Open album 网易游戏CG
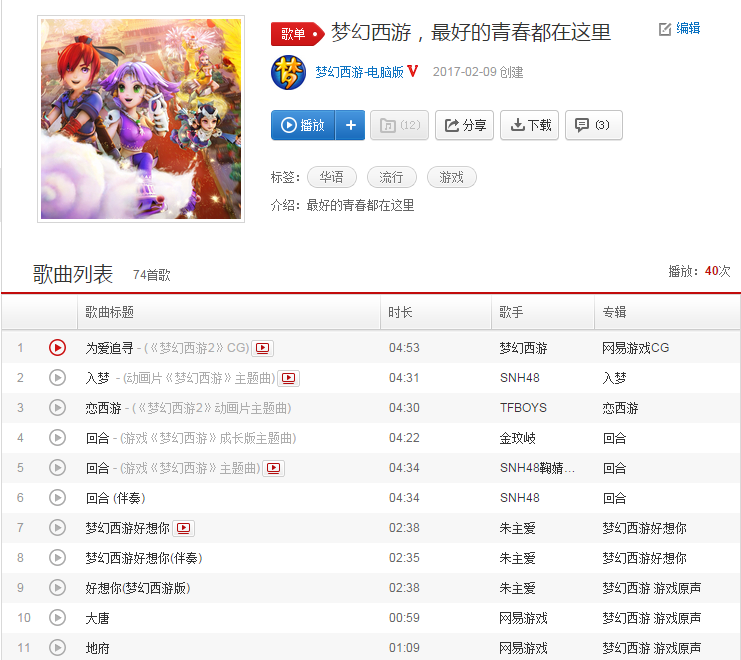The height and width of the screenshot is (660, 741). 636,348
